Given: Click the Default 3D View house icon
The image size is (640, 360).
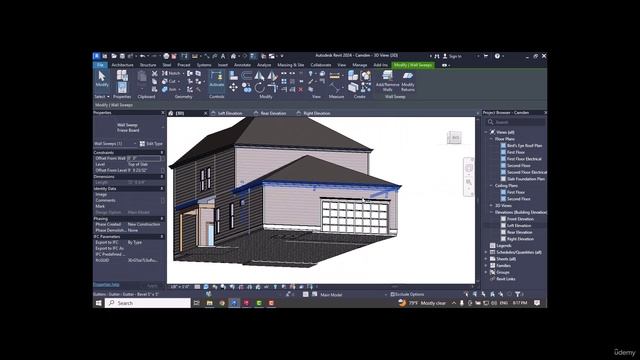Looking at the screenshot, I should 233,56.
